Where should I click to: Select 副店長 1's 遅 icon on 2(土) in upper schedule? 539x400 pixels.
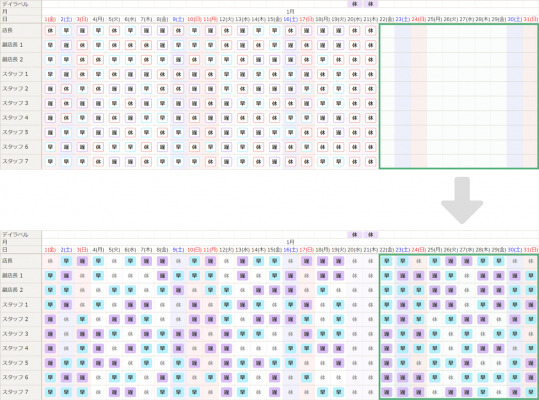[x=66, y=45]
